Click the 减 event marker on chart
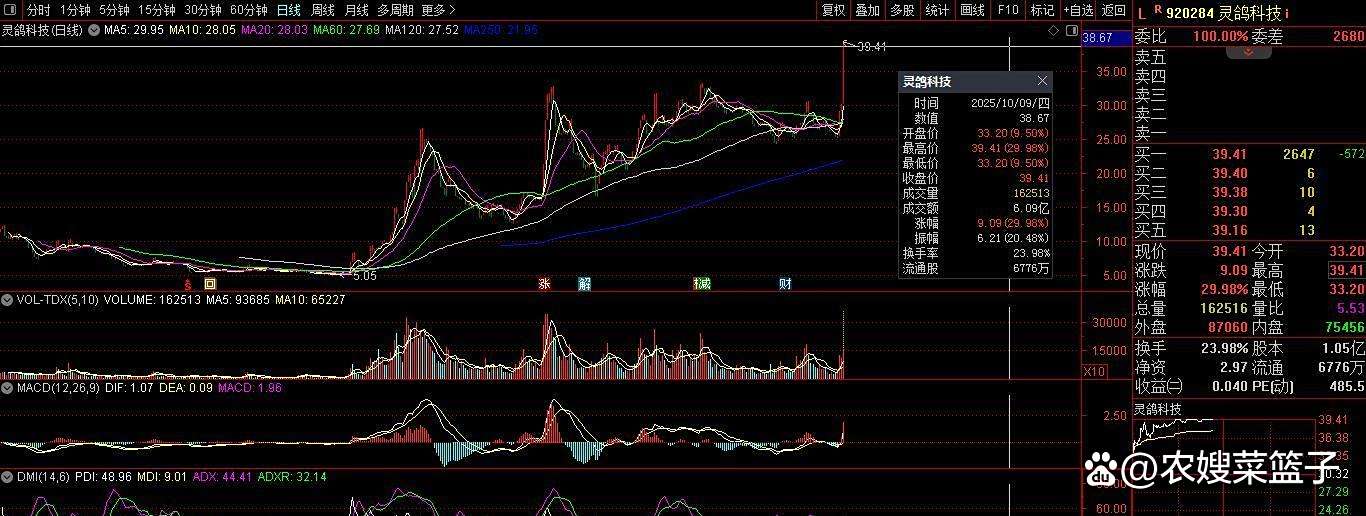 (704, 284)
